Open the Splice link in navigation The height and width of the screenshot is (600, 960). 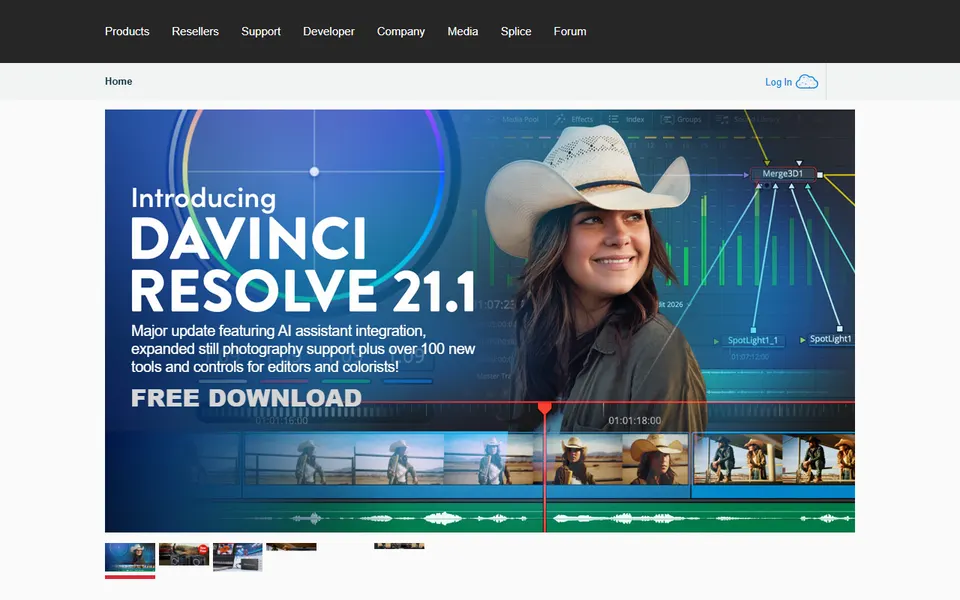click(516, 31)
